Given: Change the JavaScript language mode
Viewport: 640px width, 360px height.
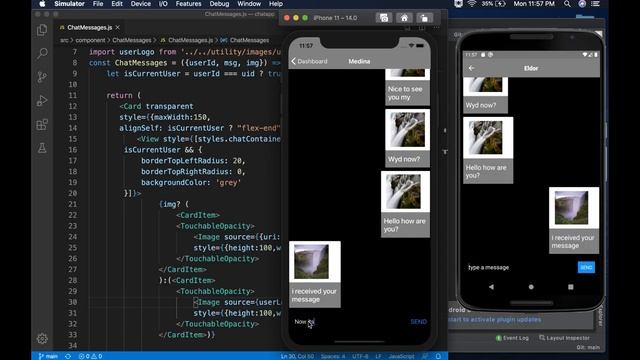Looking at the screenshot, I should (401, 356).
